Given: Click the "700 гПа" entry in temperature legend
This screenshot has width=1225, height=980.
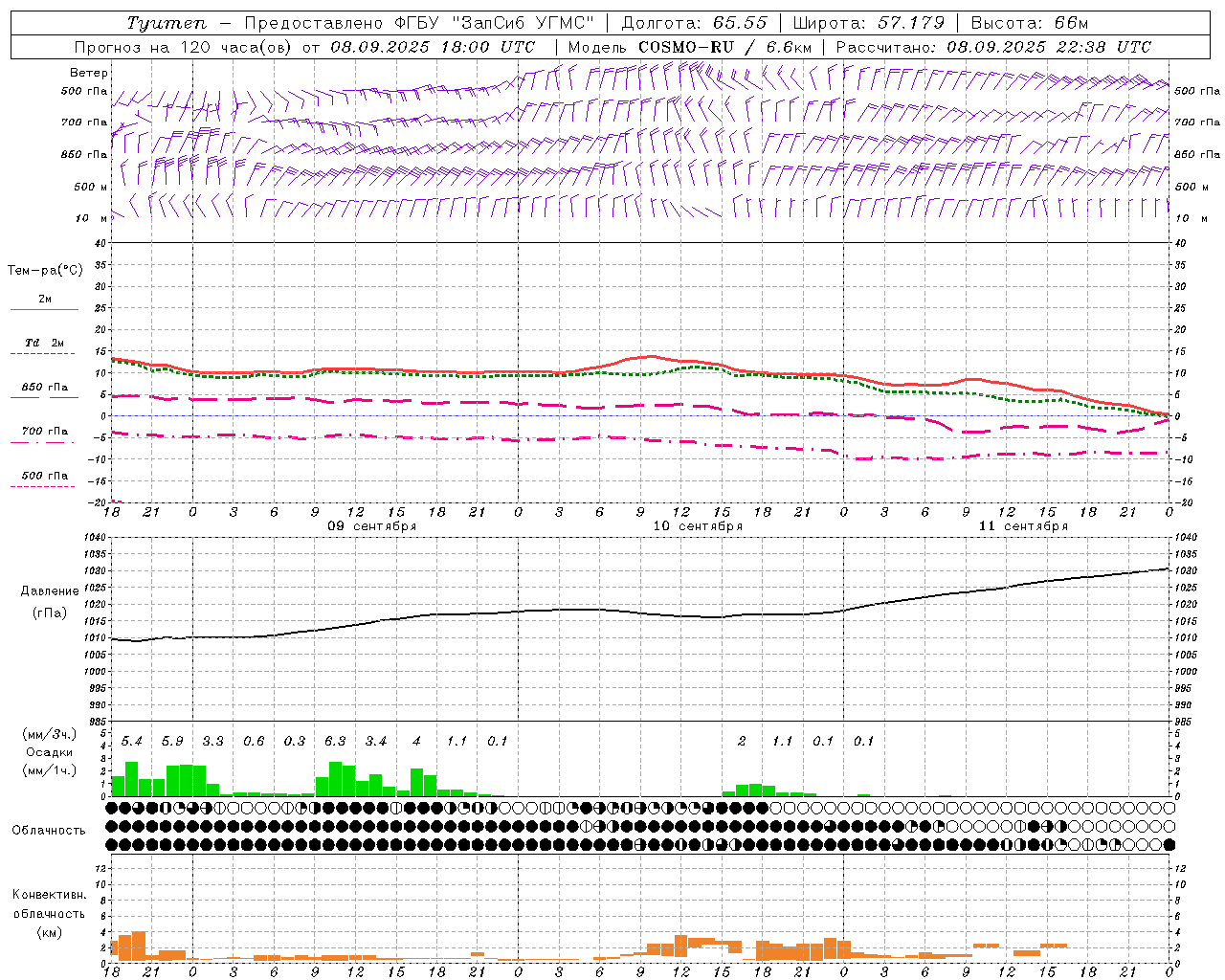Looking at the screenshot, I should (45, 432).
